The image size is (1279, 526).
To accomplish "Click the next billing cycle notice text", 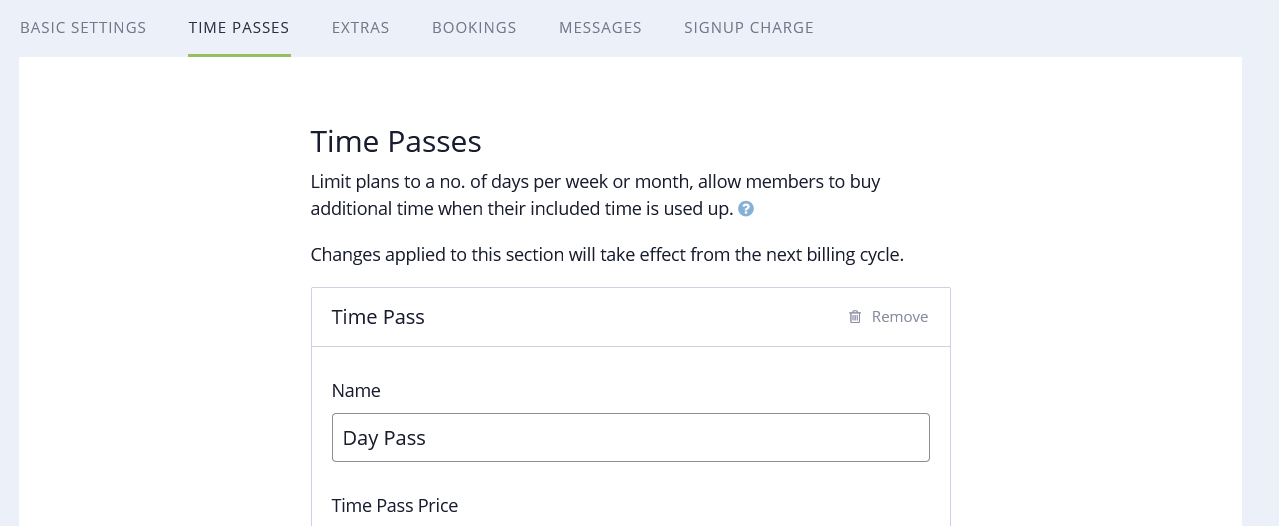I will [x=607, y=255].
